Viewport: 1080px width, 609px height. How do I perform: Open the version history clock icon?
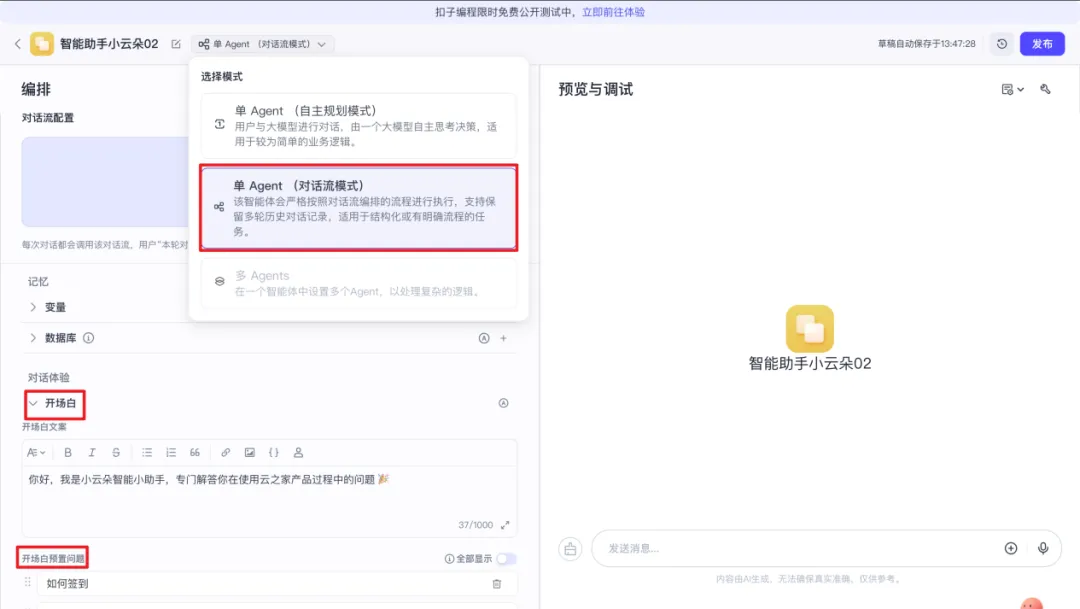[1001, 44]
